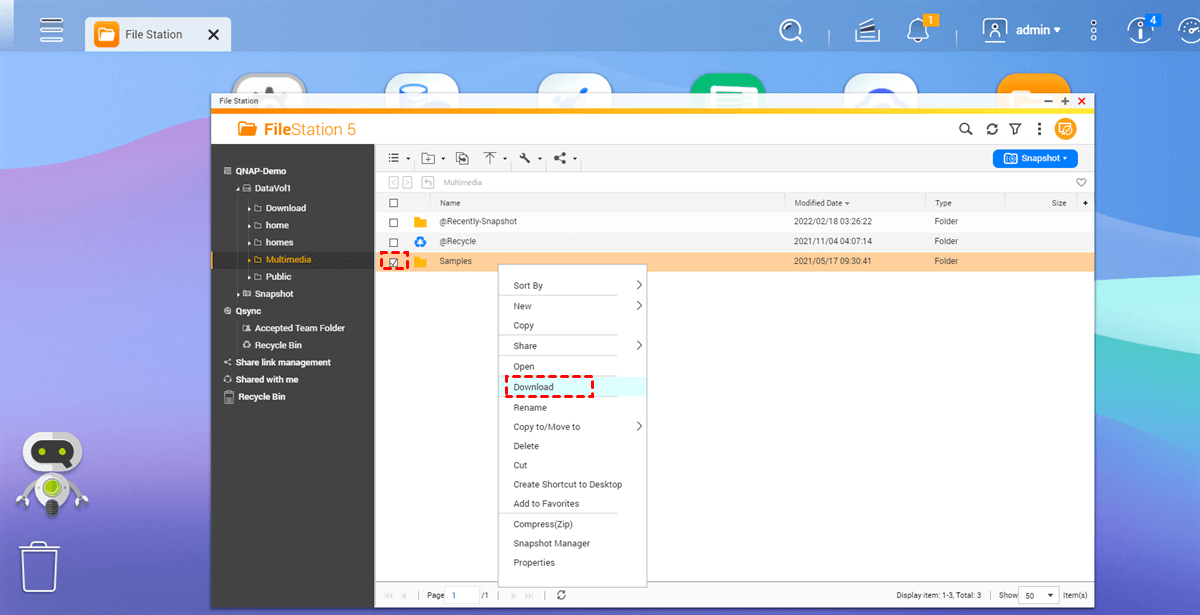Click the File Station search icon
The width and height of the screenshot is (1200, 615).
tap(965, 129)
